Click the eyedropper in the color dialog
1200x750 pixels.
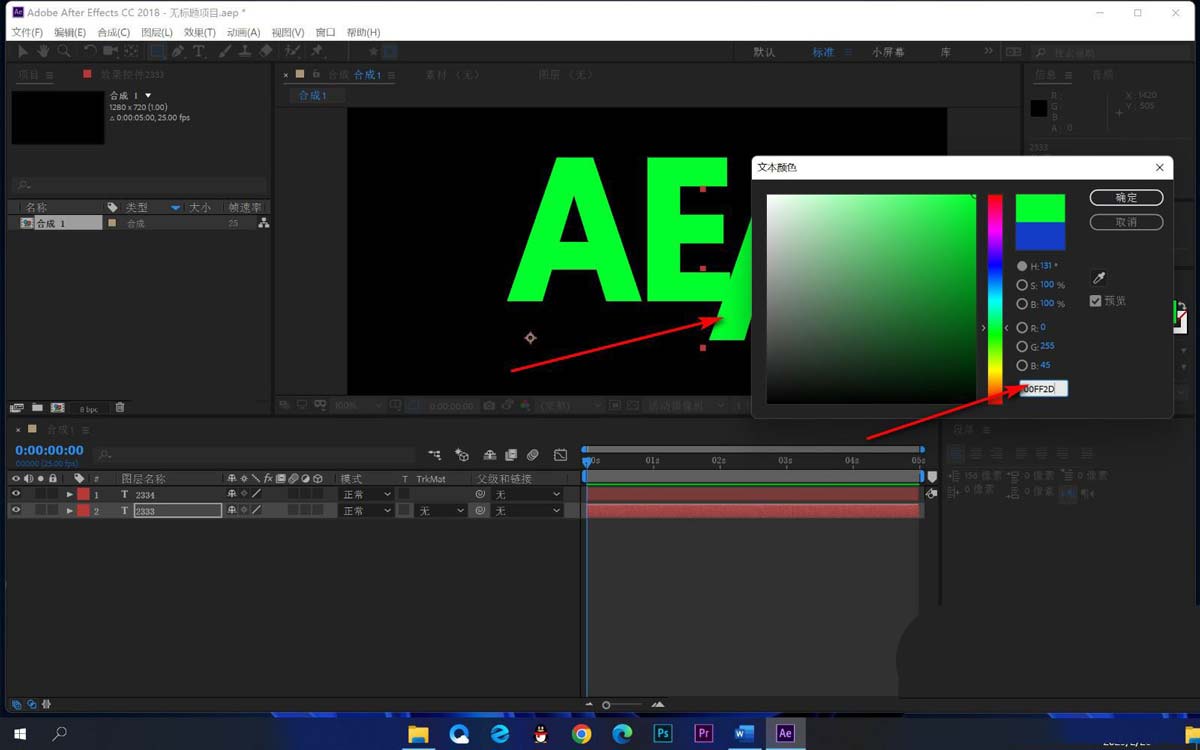tap(1098, 279)
